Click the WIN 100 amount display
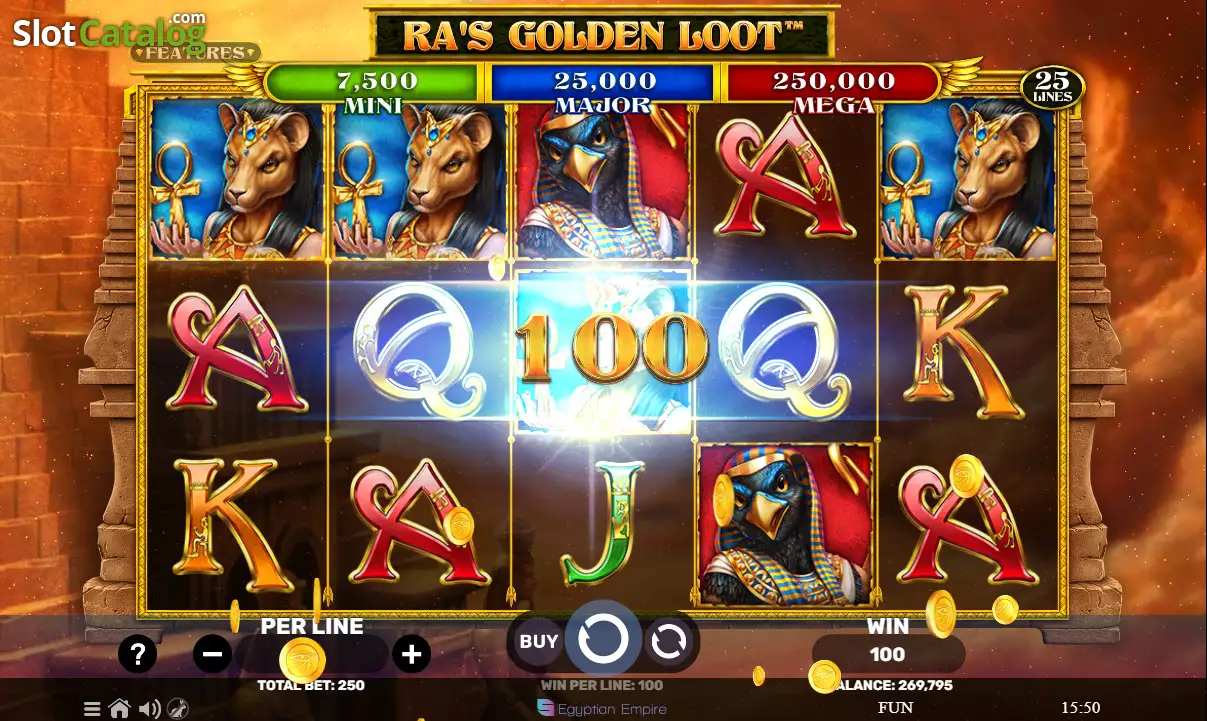Viewport: 1207px width, 721px height. pos(887,655)
